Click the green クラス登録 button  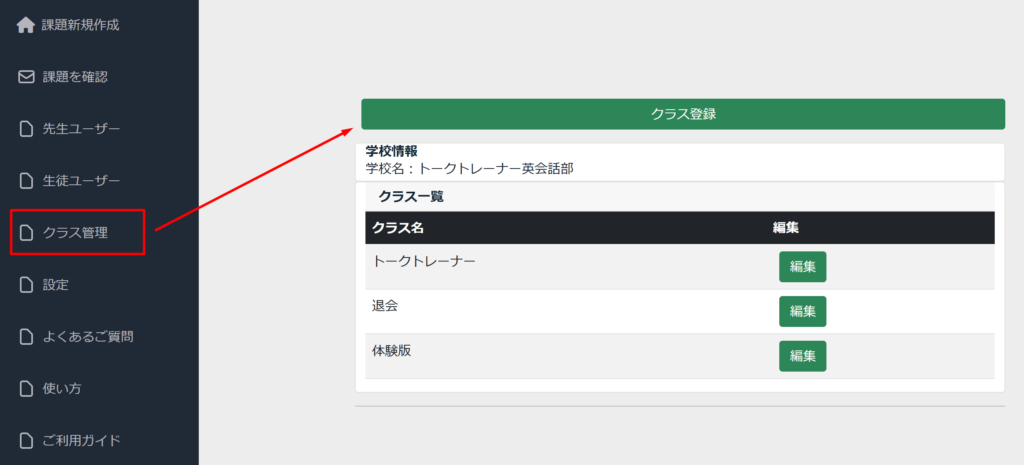pos(682,114)
